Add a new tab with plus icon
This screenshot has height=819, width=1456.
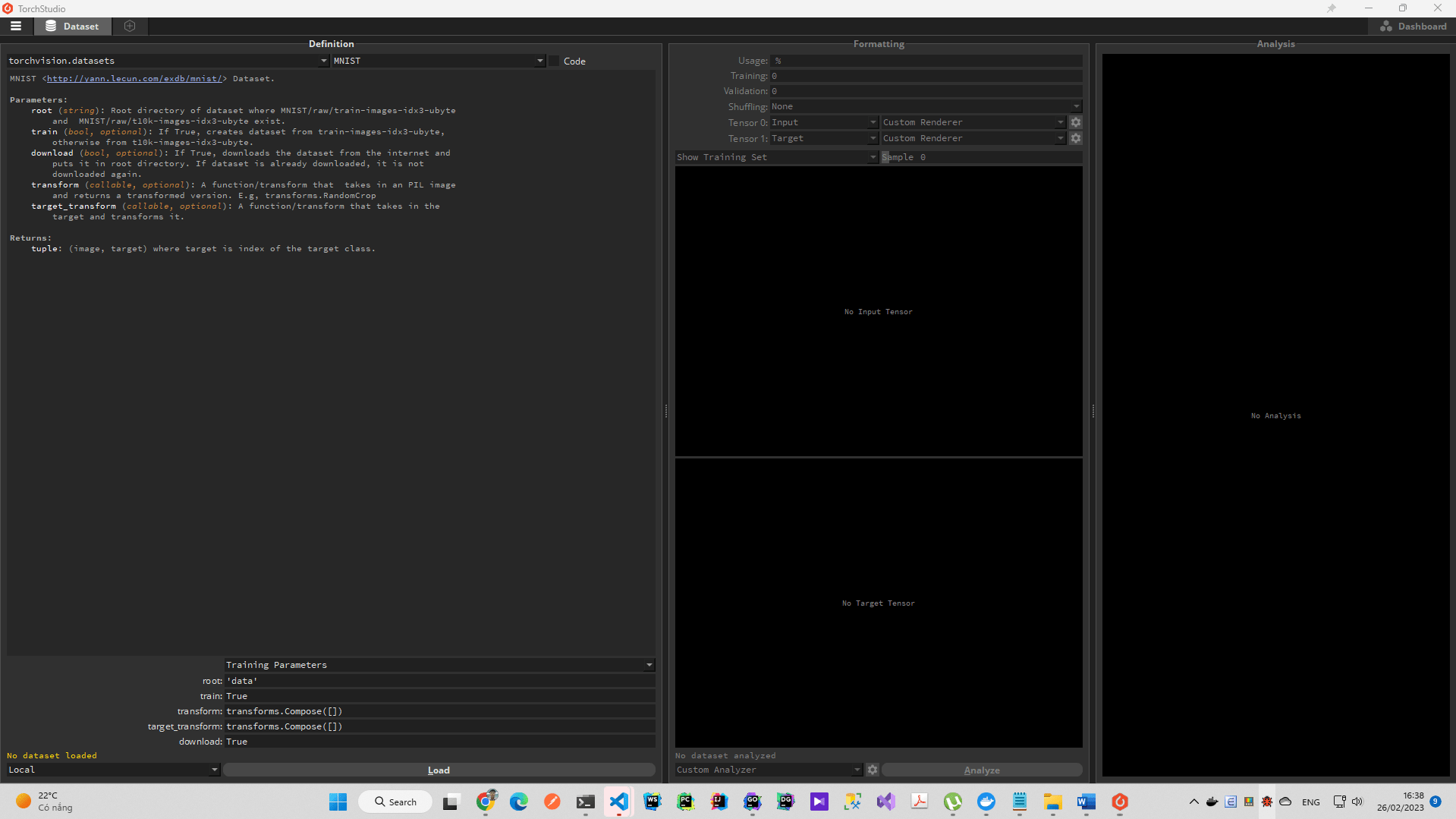click(x=130, y=26)
